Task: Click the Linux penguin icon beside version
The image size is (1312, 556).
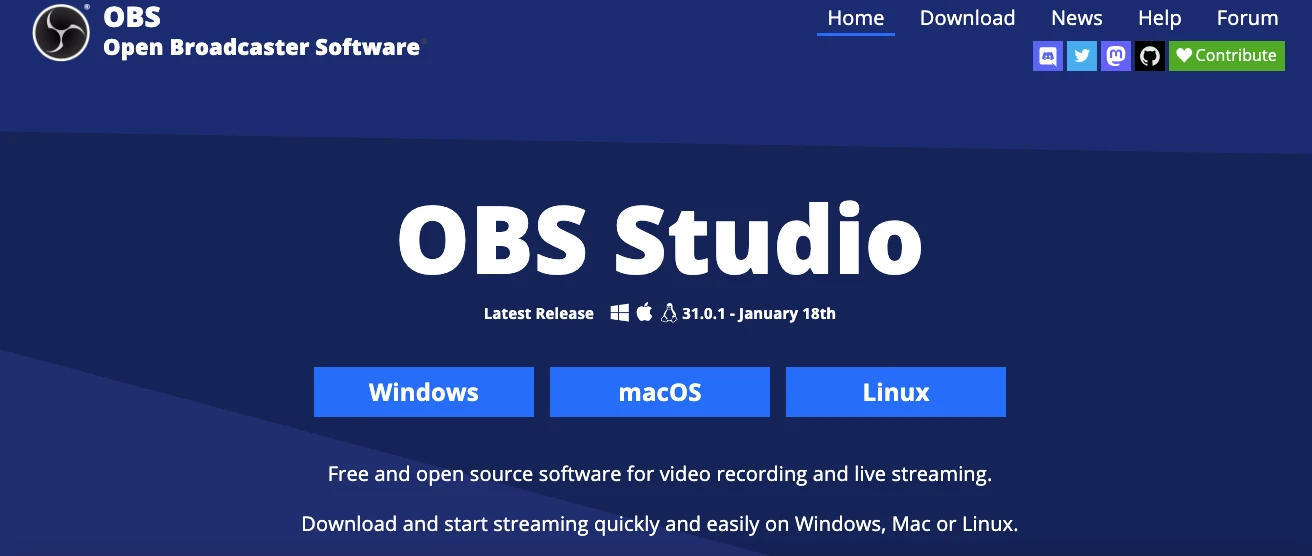Action: point(669,313)
